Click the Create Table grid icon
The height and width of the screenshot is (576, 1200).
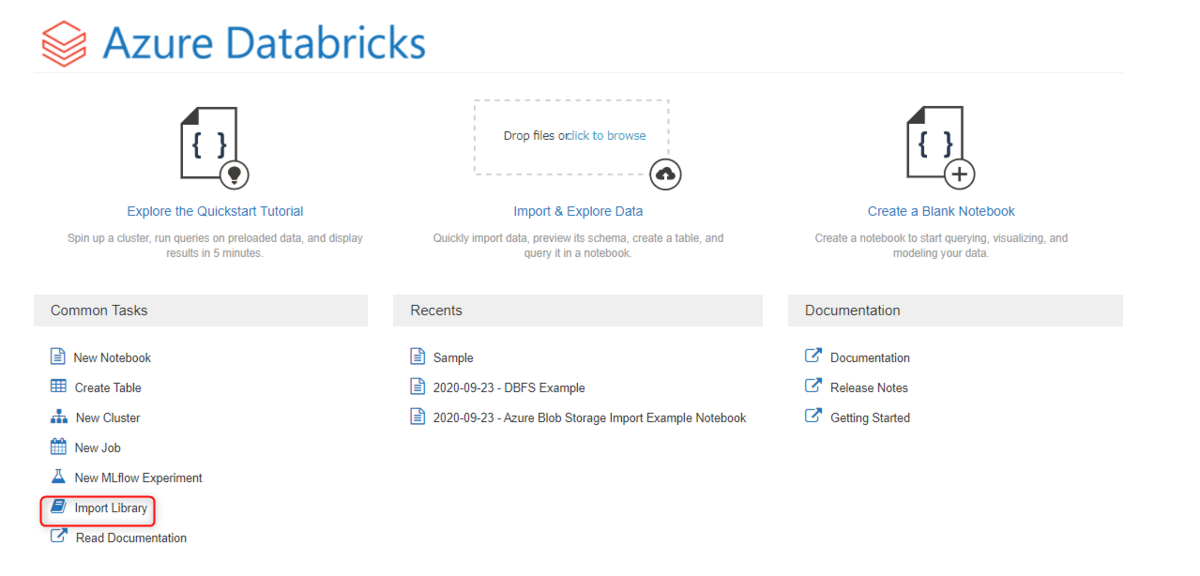pos(59,387)
